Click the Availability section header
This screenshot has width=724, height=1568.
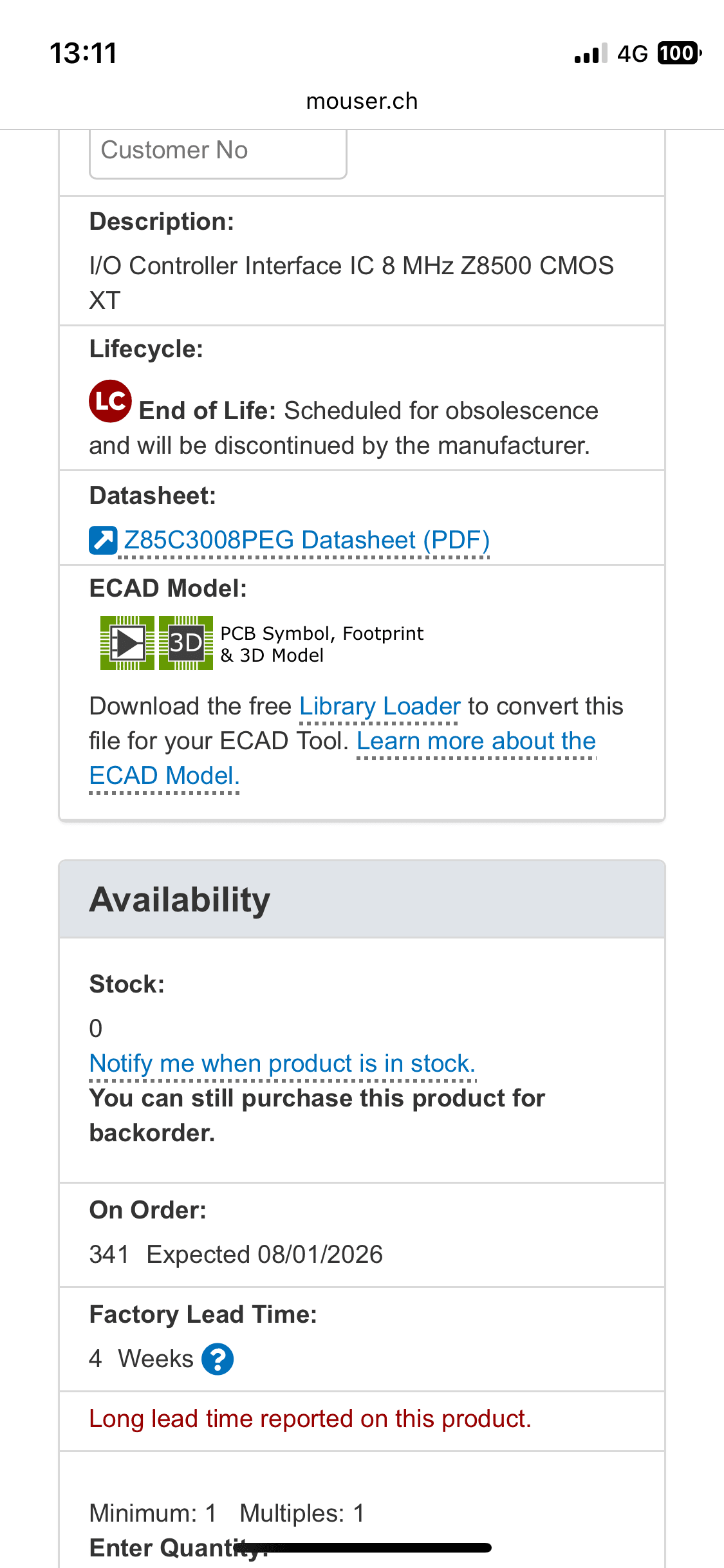pos(362,899)
